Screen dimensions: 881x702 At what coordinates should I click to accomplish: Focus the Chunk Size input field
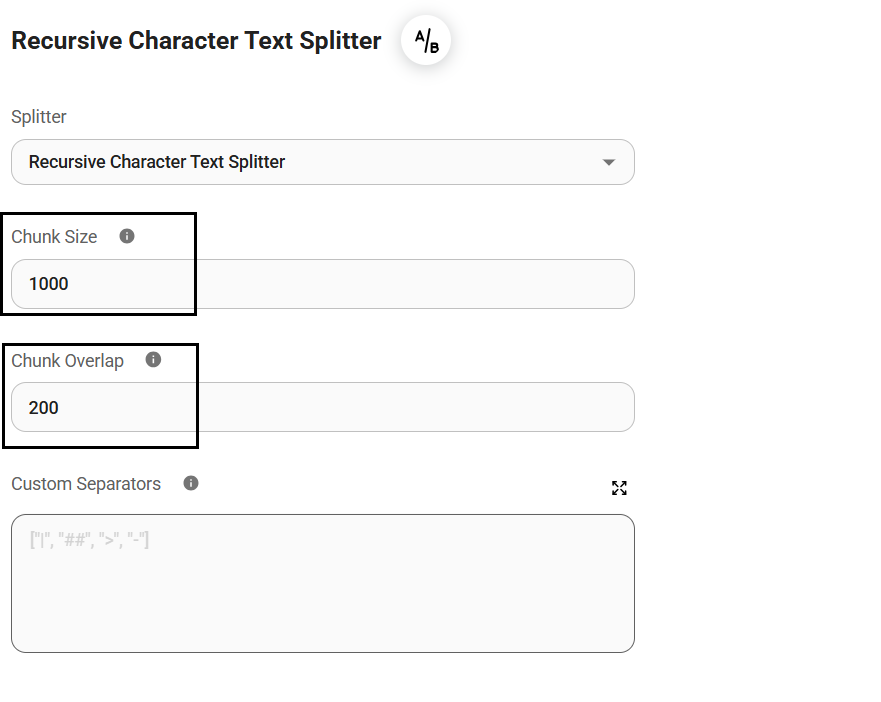[400, 284]
